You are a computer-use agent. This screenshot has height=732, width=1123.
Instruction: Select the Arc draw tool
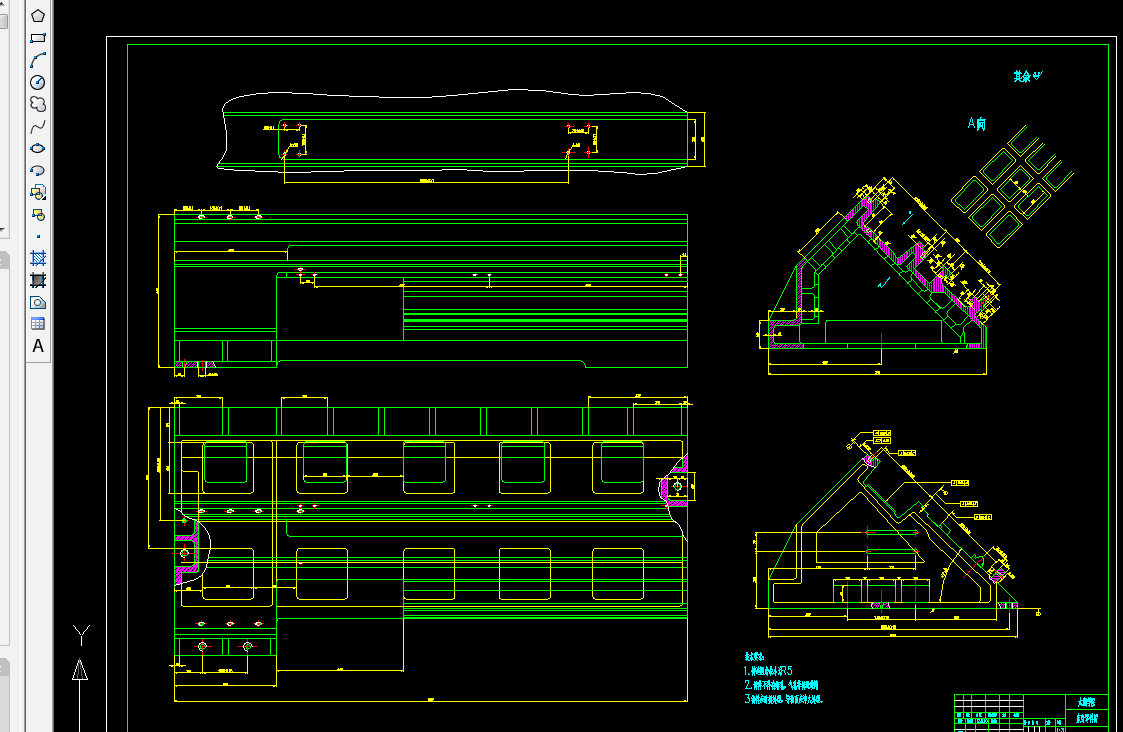pyautogui.click(x=38, y=60)
